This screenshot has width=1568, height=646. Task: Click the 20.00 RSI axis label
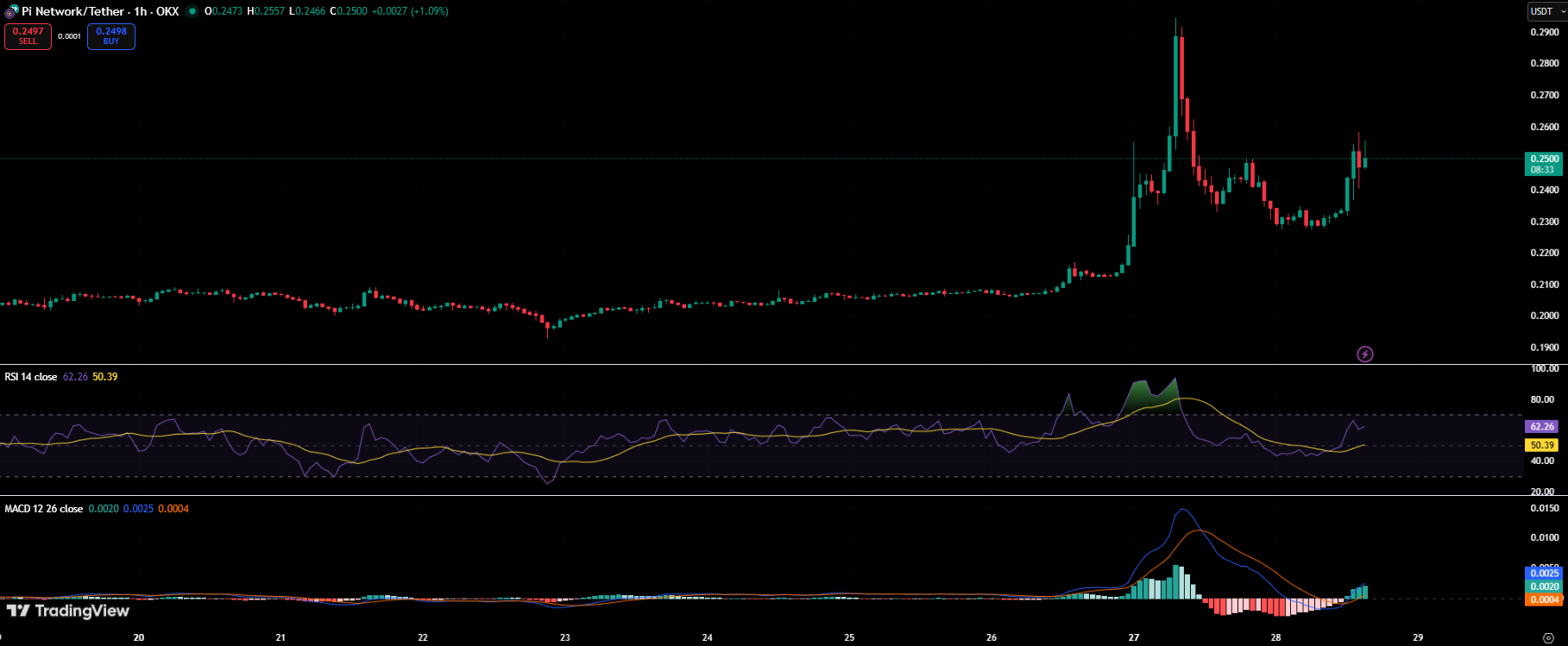1542,491
